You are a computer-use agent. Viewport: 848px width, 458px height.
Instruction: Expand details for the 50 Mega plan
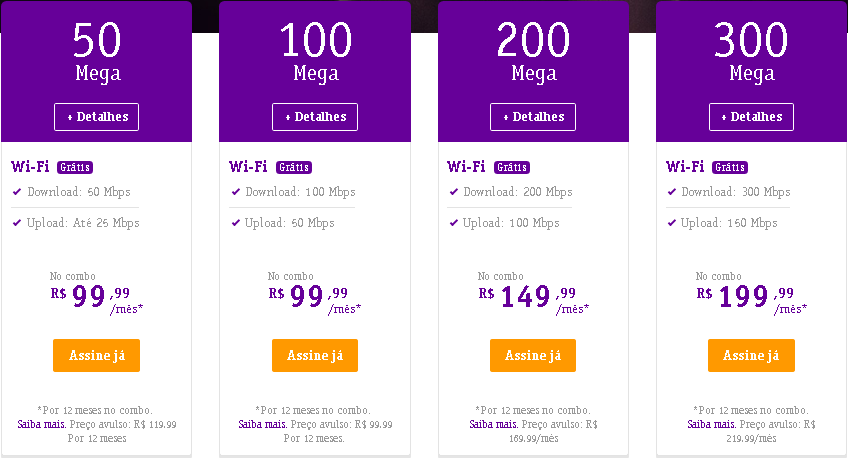click(x=96, y=117)
